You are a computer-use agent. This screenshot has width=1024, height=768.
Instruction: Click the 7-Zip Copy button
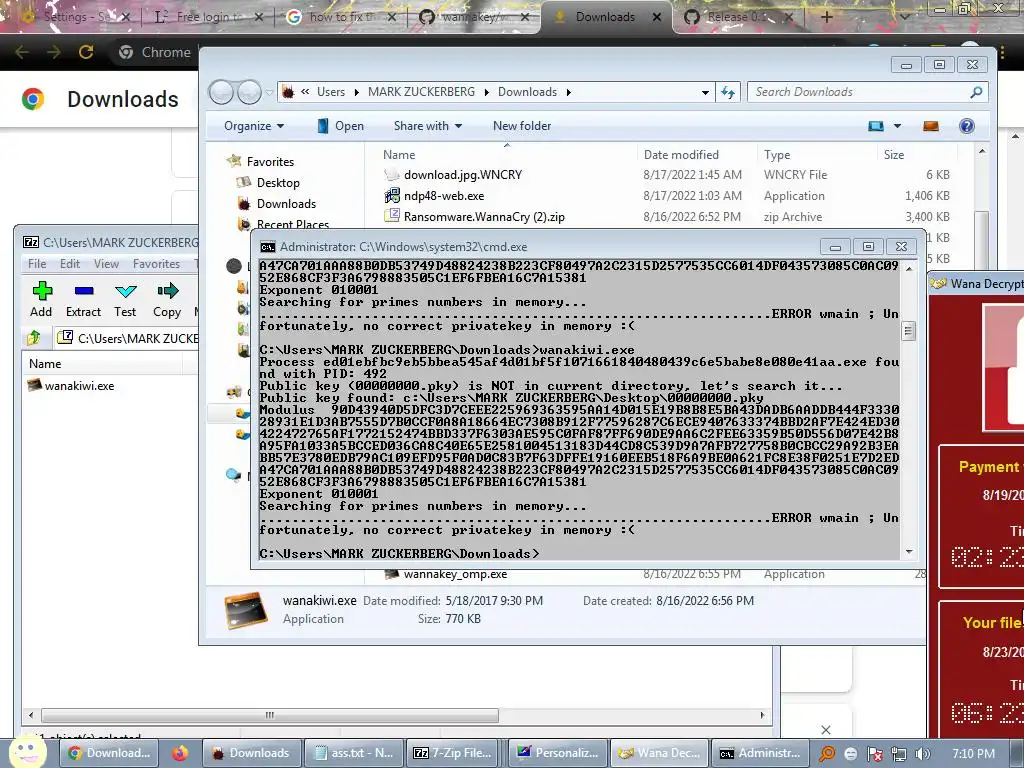point(167,299)
